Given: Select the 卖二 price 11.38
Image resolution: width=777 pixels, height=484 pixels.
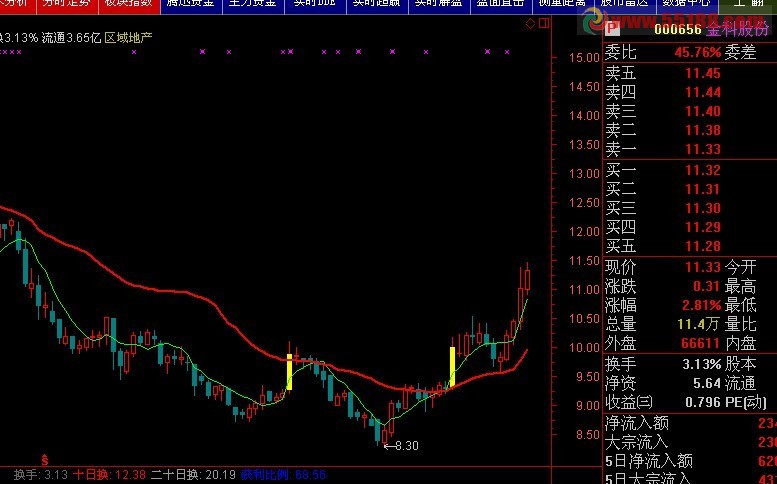Looking at the screenshot, I should pyautogui.click(x=703, y=130).
